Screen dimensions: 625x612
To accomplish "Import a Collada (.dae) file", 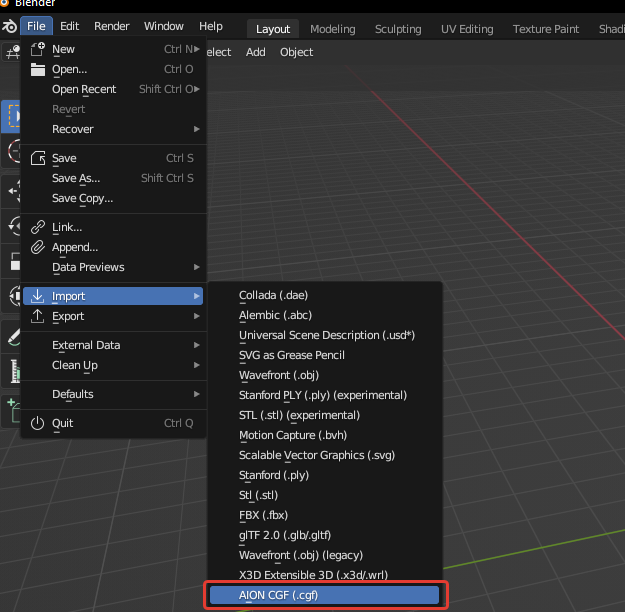I will (324, 295).
